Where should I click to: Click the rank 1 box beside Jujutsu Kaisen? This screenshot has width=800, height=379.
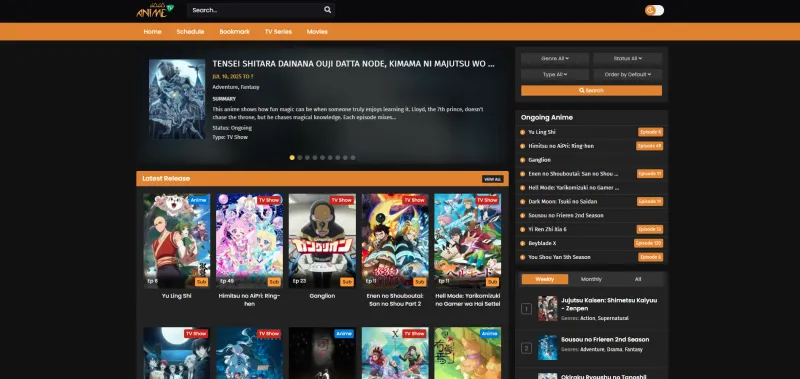pos(527,309)
